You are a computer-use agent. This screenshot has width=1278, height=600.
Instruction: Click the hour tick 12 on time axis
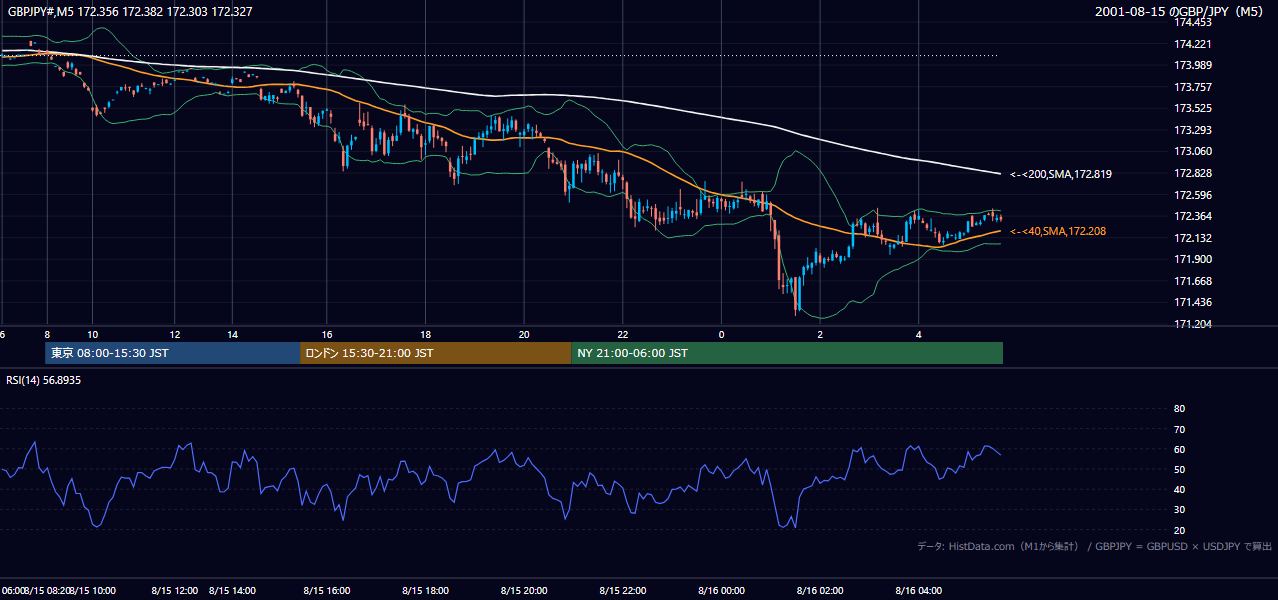click(175, 334)
